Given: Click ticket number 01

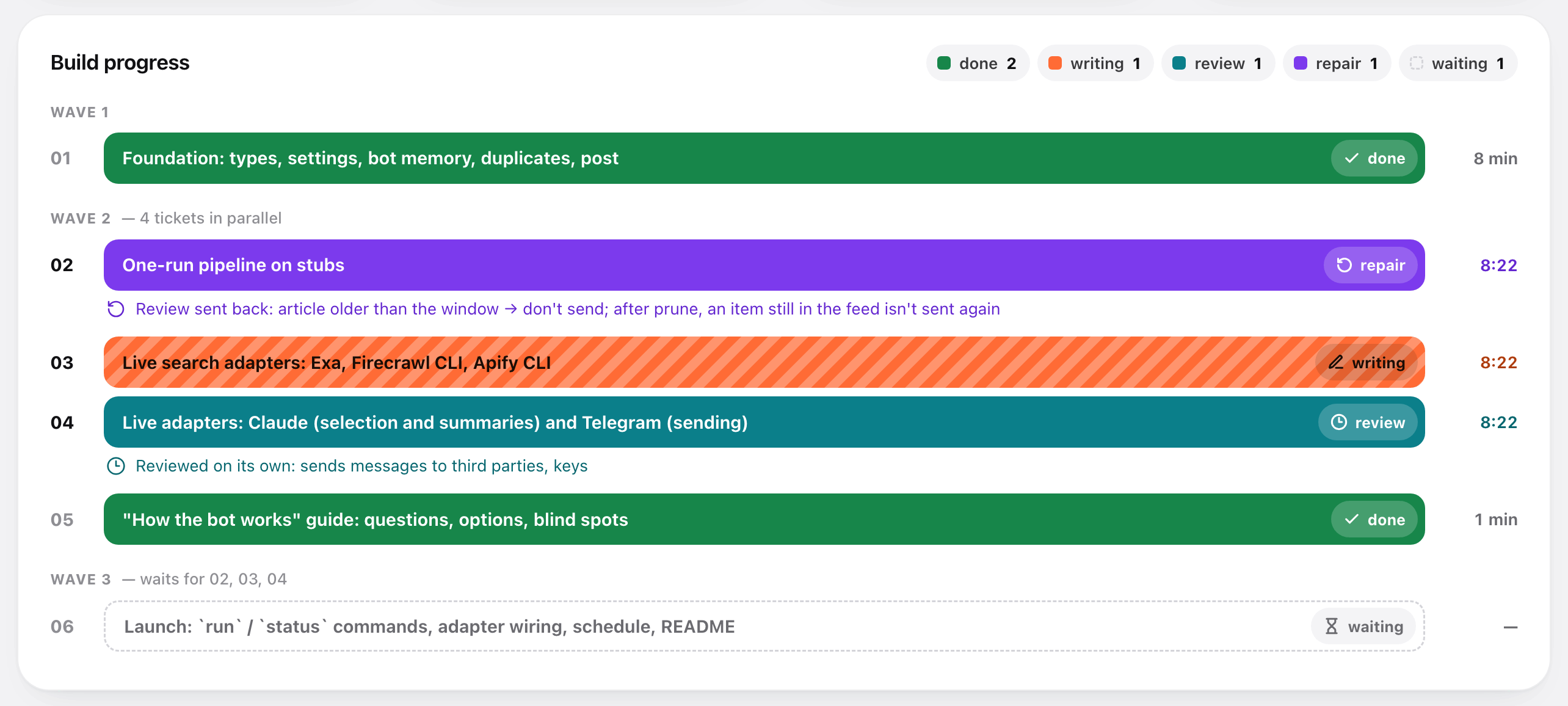Looking at the screenshot, I should (x=61, y=158).
